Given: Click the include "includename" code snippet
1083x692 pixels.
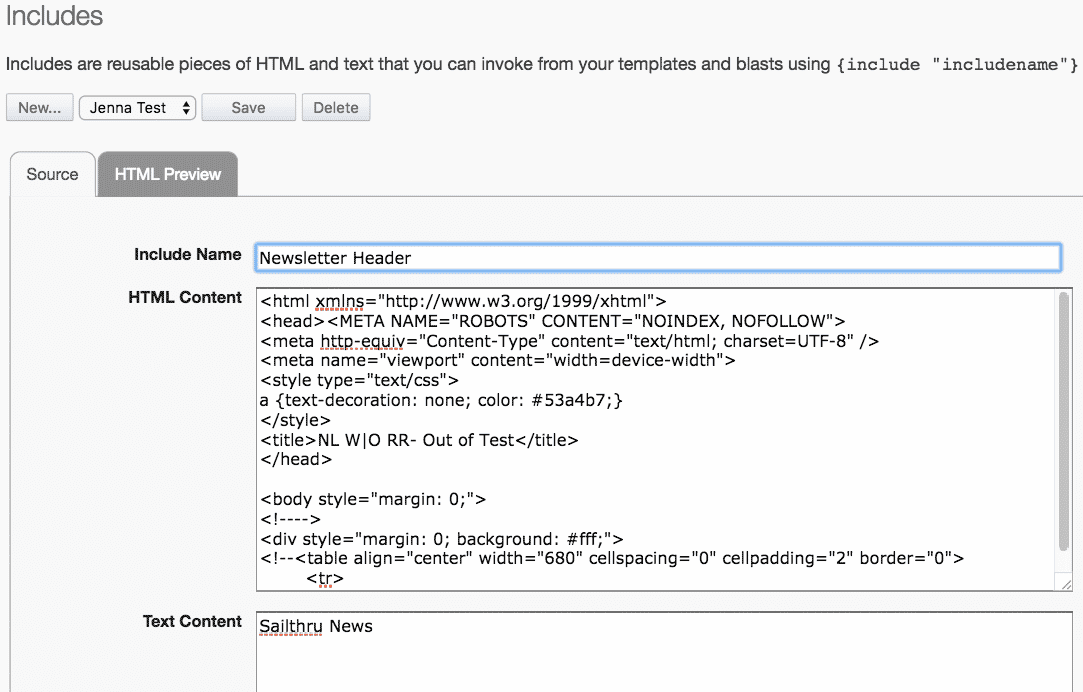Looking at the screenshot, I should pyautogui.click(x=958, y=65).
